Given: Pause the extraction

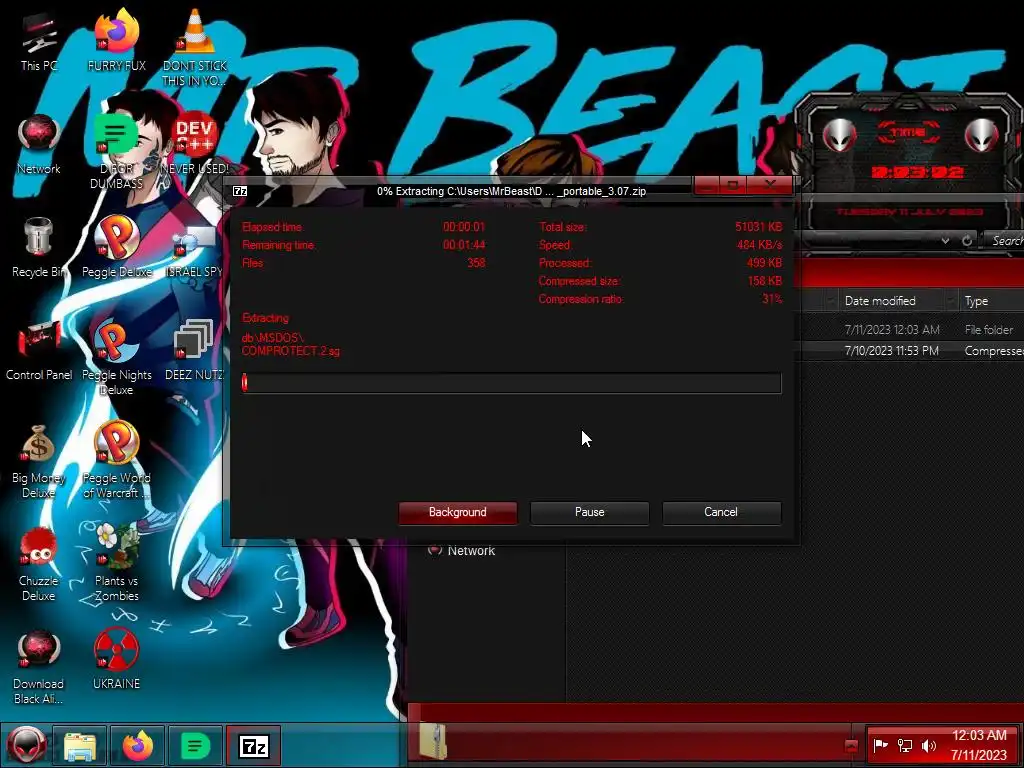Looking at the screenshot, I should pos(590,513).
